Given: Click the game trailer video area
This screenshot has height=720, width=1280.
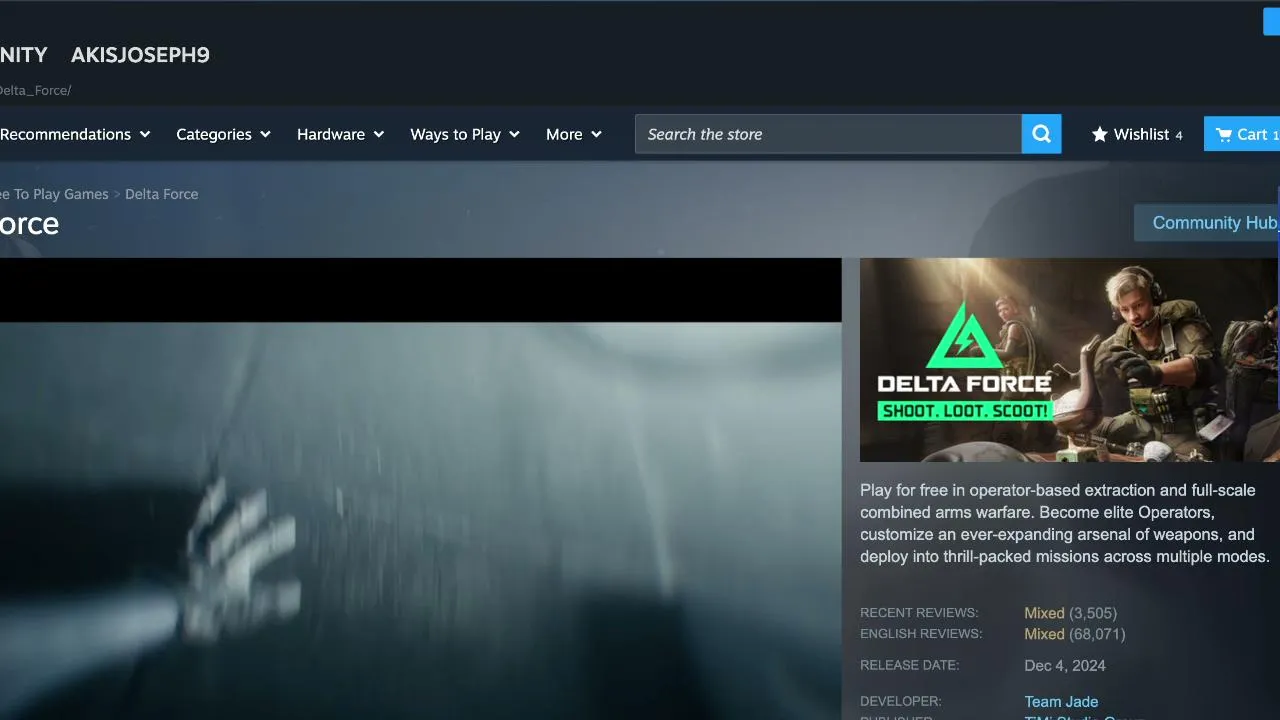Looking at the screenshot, I should [x=420, y=489].
